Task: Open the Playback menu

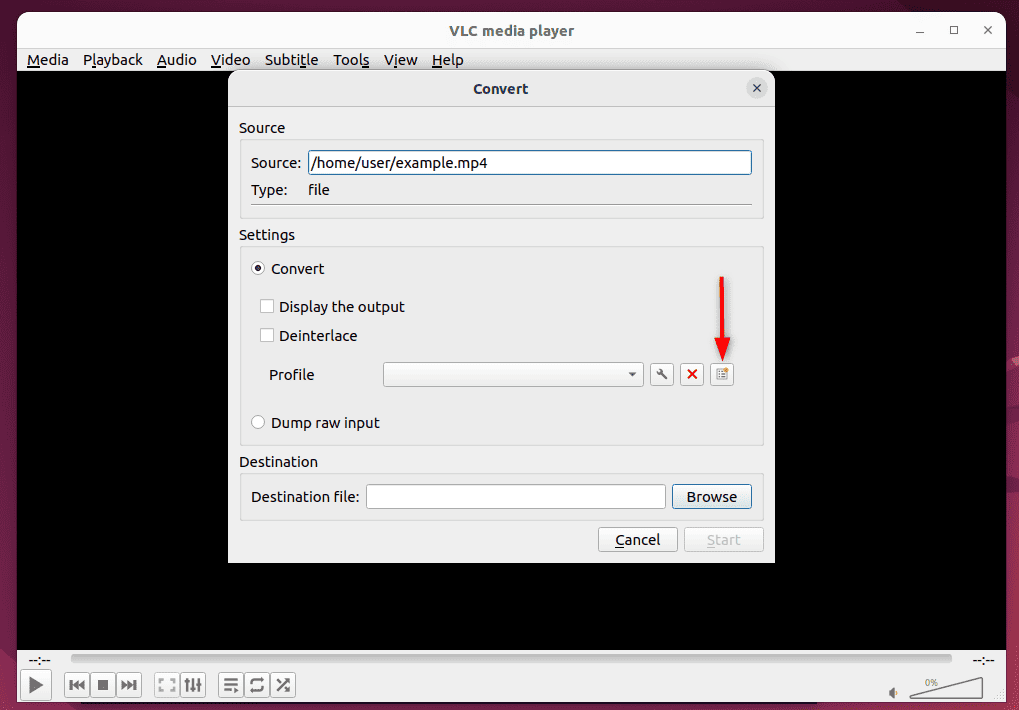Action: (x=112, y=60)
